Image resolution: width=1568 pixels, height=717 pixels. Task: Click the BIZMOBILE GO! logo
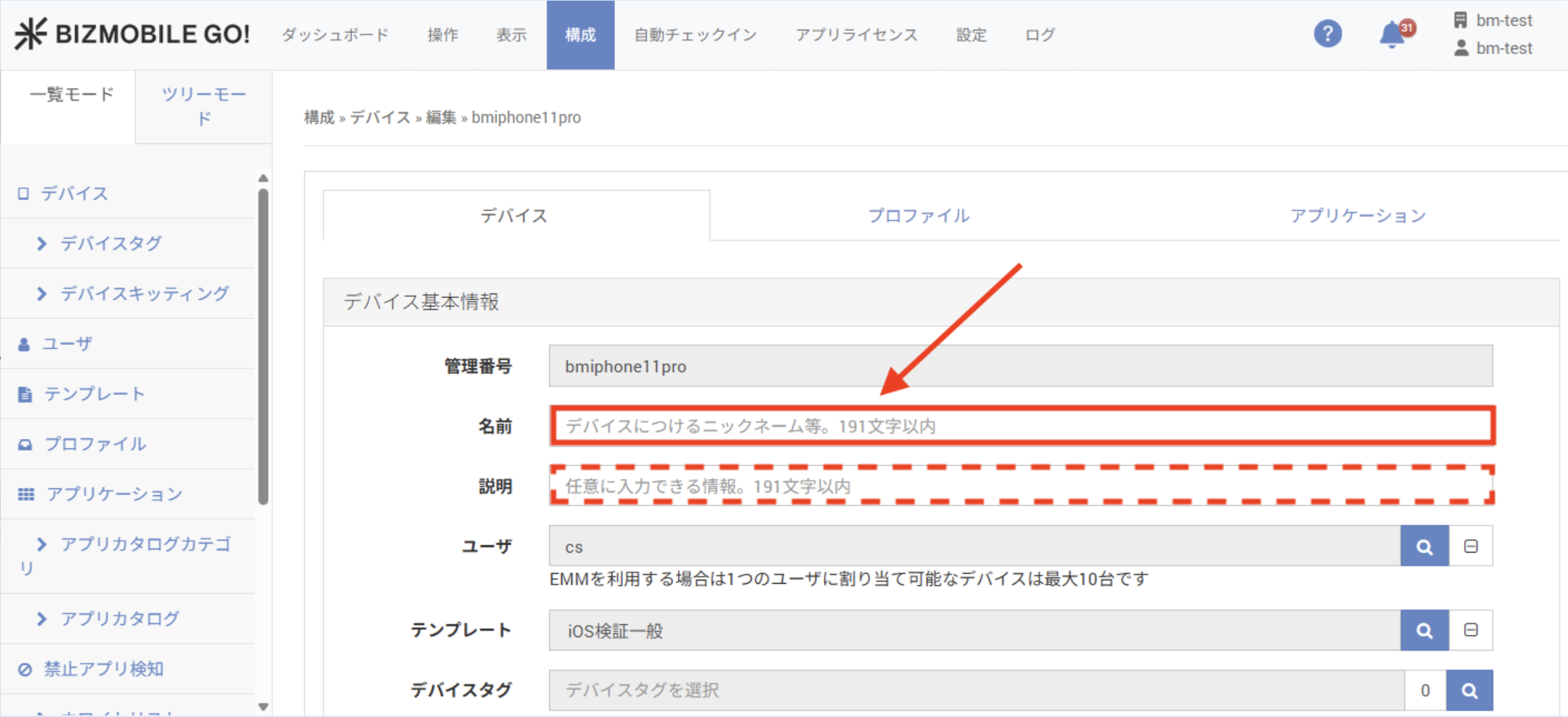133,34
